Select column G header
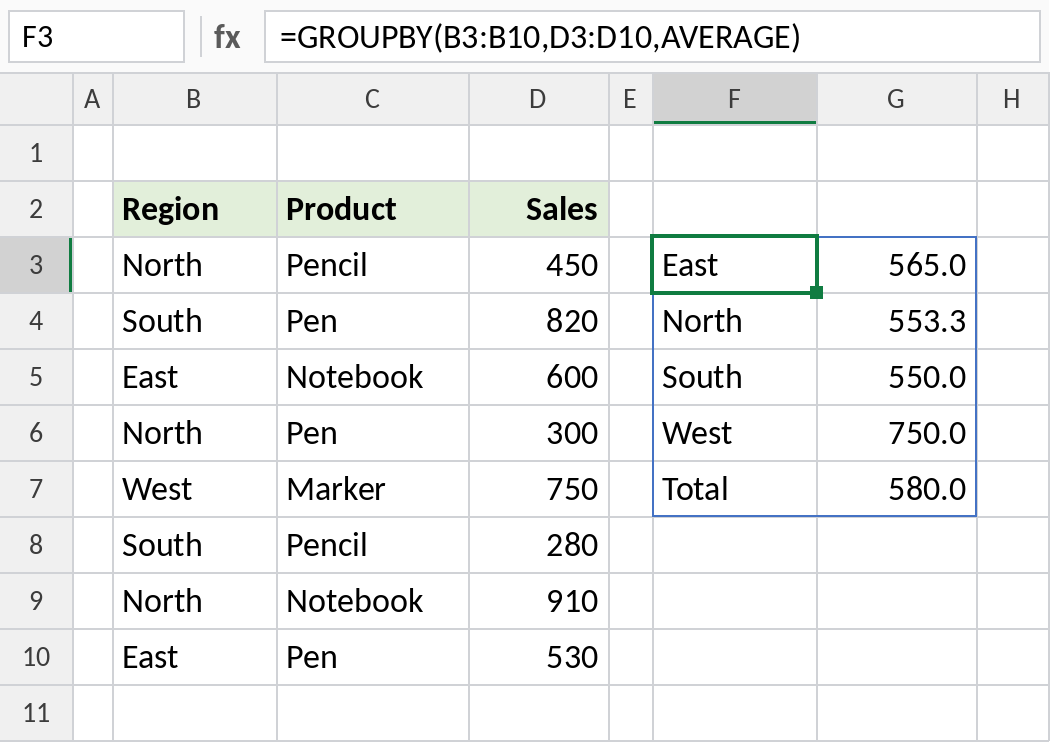The width and height of the screenshot is (1050, 742). click(x=897, y=99)
